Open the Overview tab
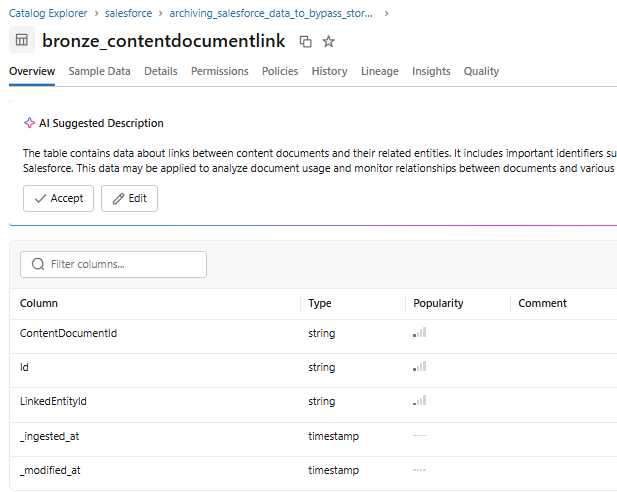This screenshot has height=492, width=617. click(x=32, y=71)
